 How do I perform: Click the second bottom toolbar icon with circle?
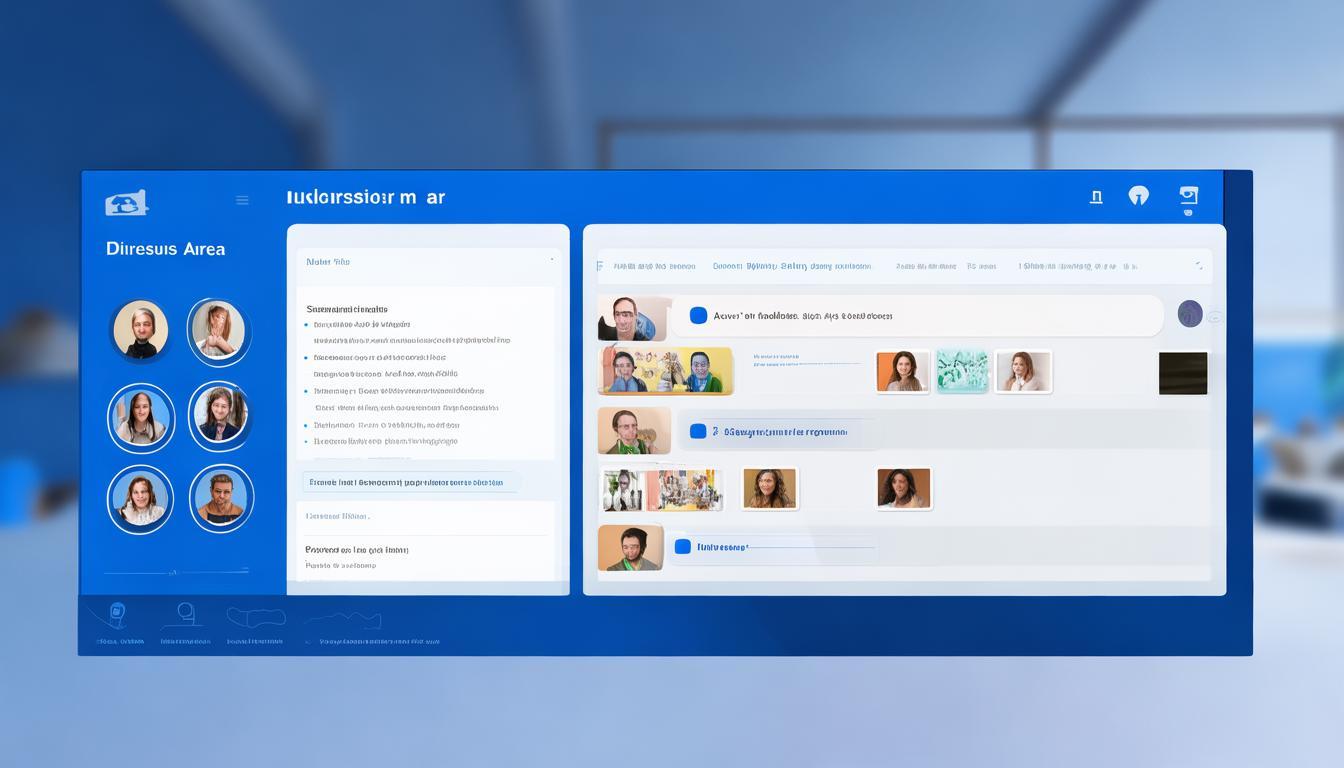pos(185,613)
